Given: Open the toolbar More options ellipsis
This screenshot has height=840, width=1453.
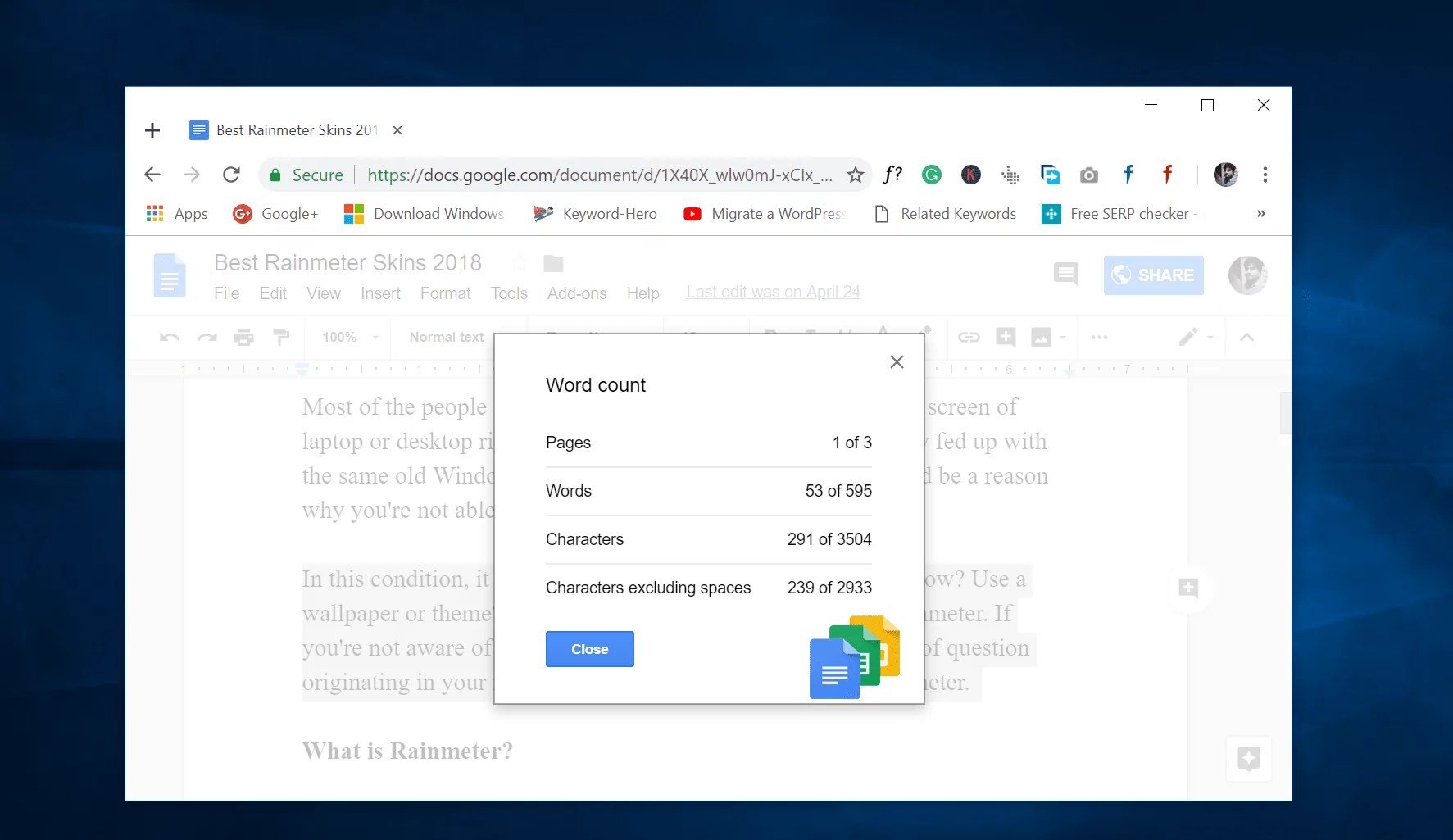Looking at the screenshot, I should (1100, 338).
